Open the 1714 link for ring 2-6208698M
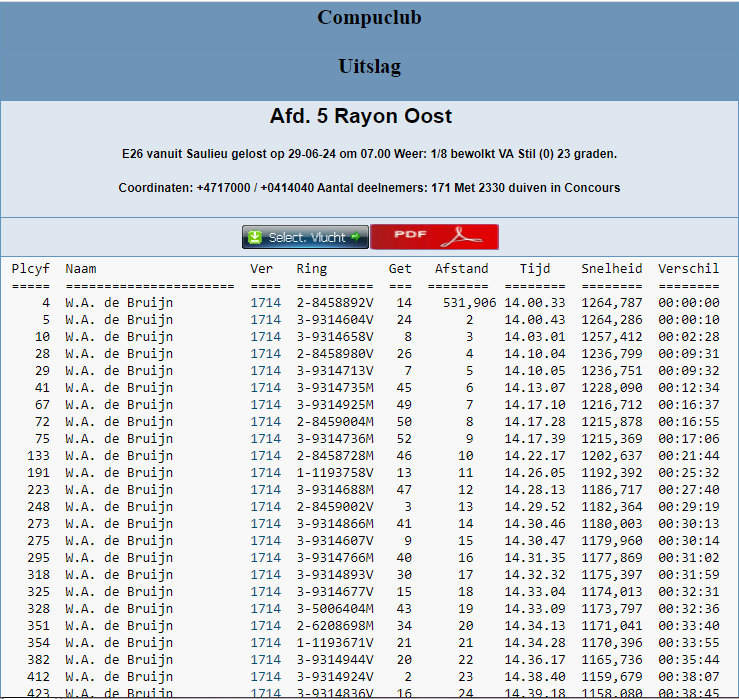 click(x=265, y=625)
